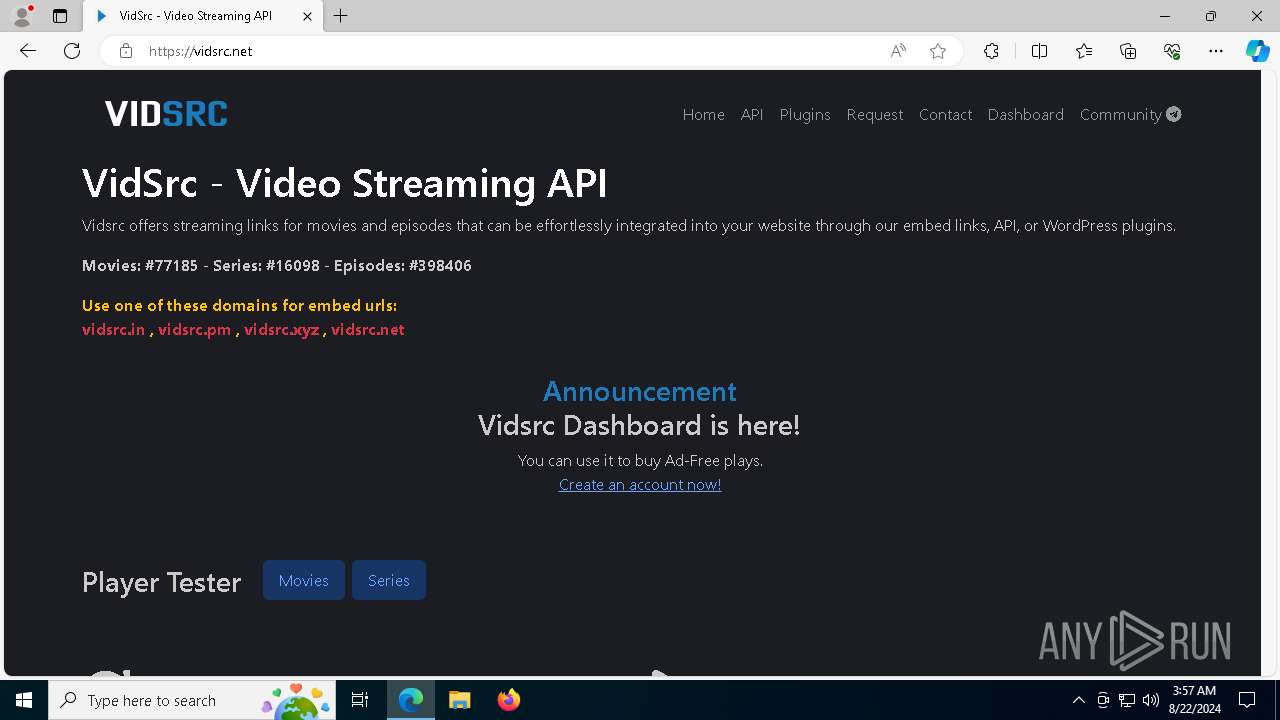This screenshot has height=720, width=1280.
Task: Open Browser essentials heart icon
Action: [1172, 51]
